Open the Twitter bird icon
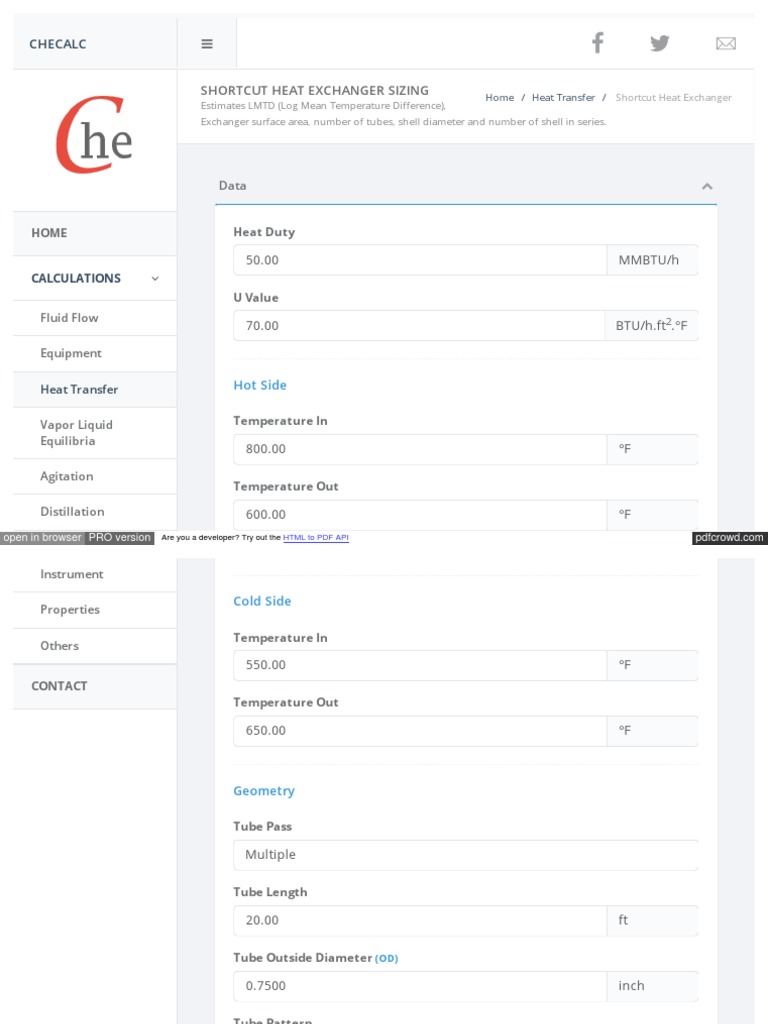Screen dimensions: 768x1024 660,43
